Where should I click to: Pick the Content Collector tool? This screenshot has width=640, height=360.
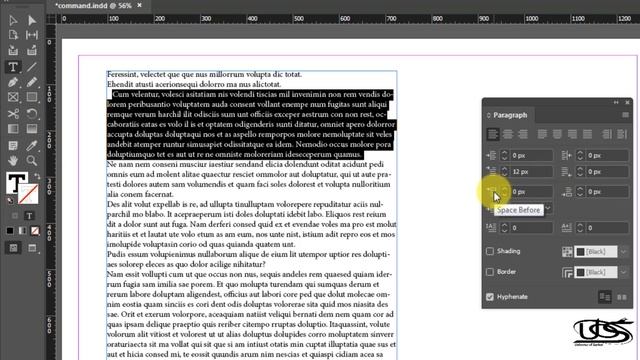(x=13, y=51)
